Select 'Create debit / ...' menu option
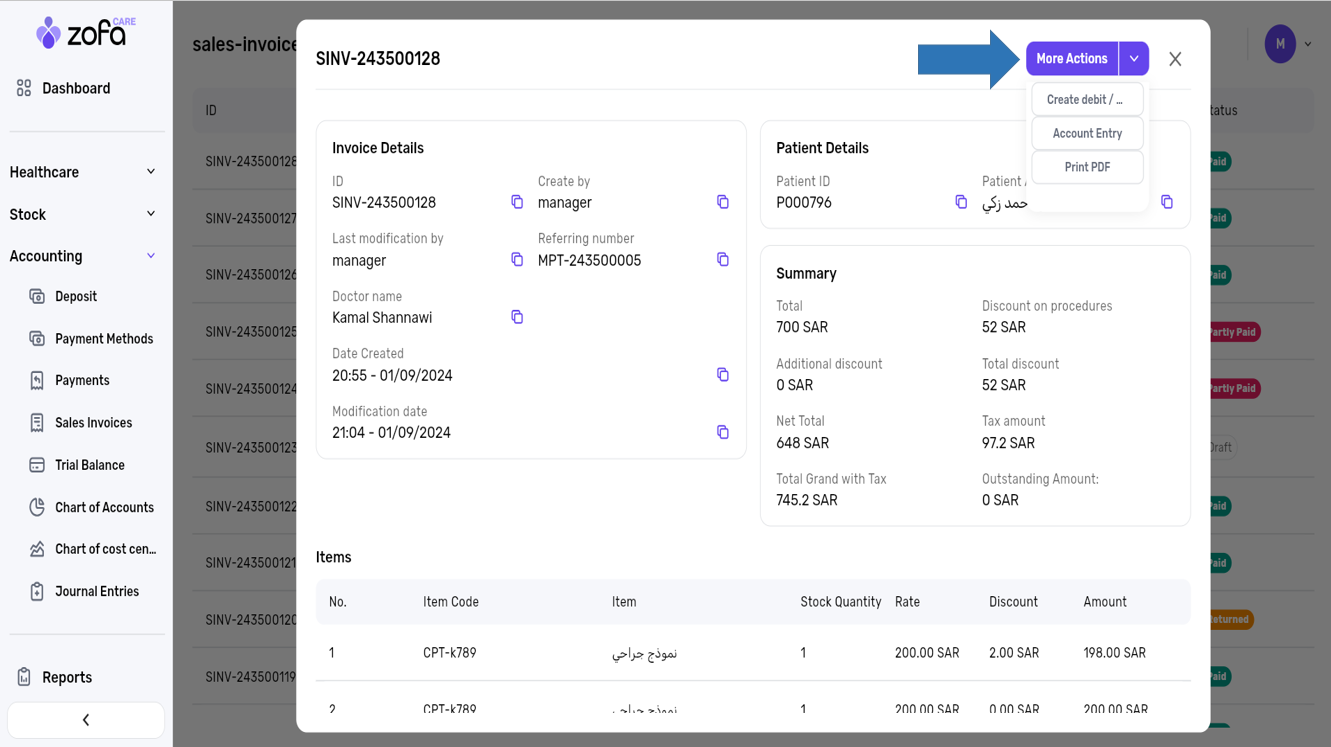Screen dimensions: 1331x747 [1087, 100]
